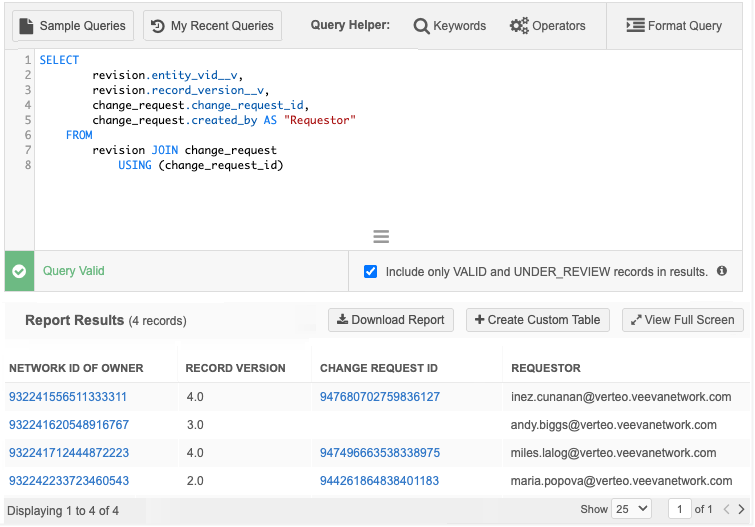View results in full screen
Screen dimensions: 755x527
point(683,320)
